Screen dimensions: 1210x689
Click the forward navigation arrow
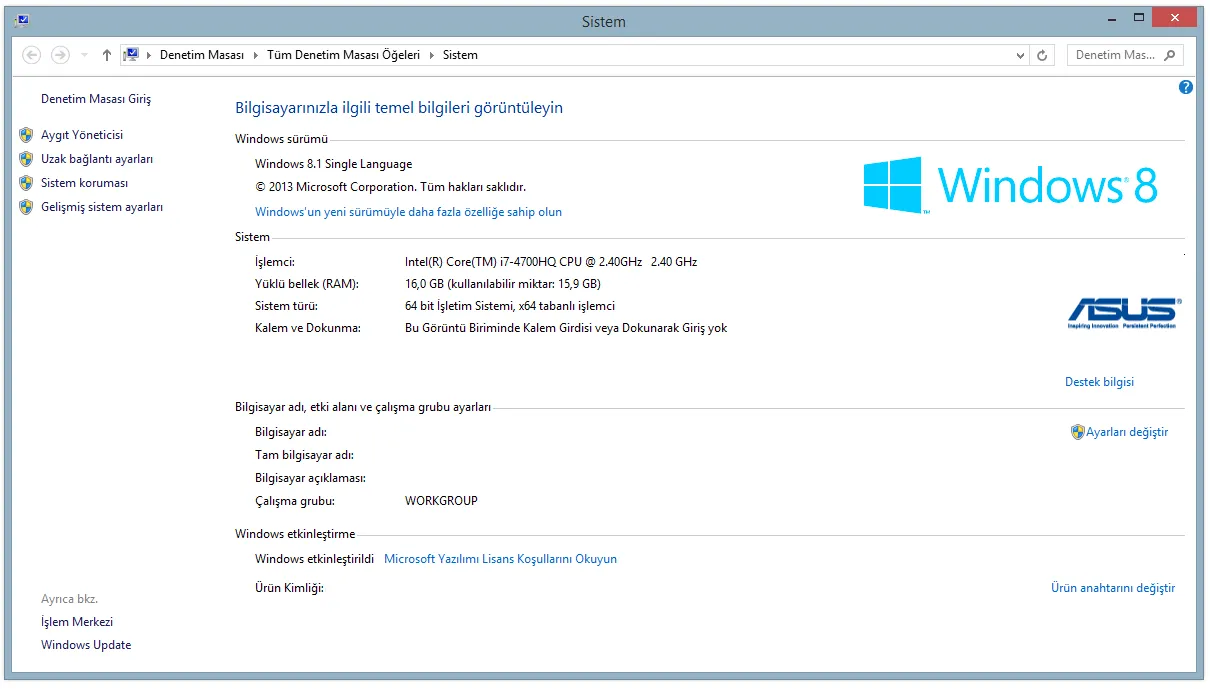pyautogui.click(x=60, y=55)
